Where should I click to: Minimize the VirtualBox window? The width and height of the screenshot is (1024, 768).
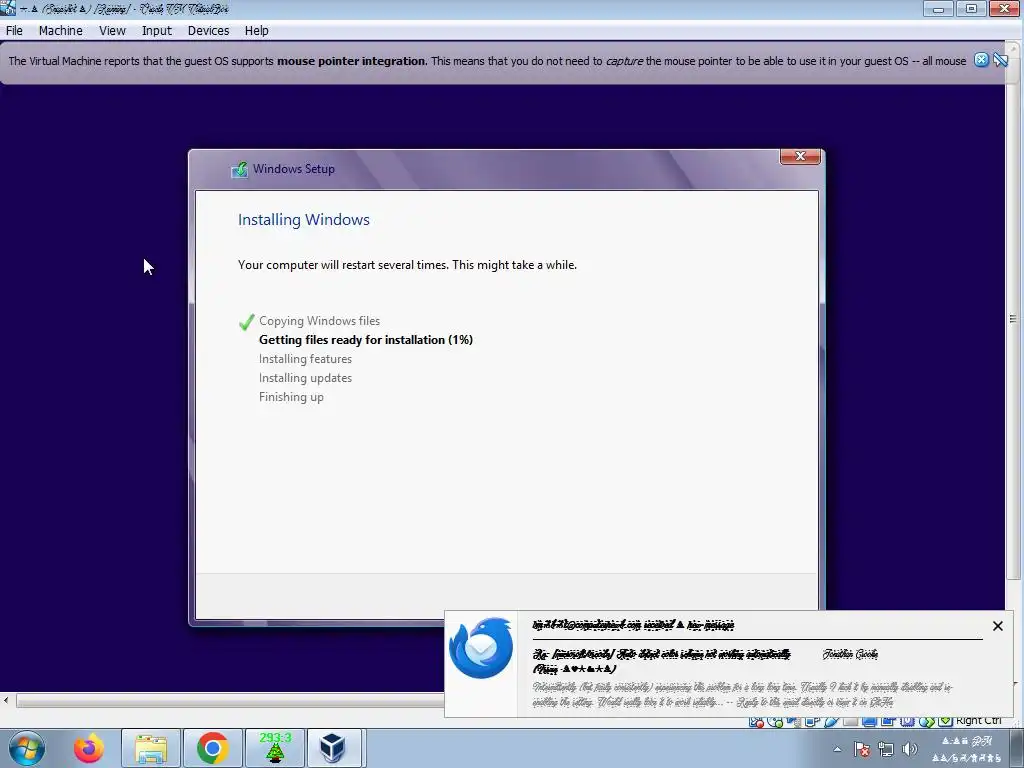click(938, 8)
